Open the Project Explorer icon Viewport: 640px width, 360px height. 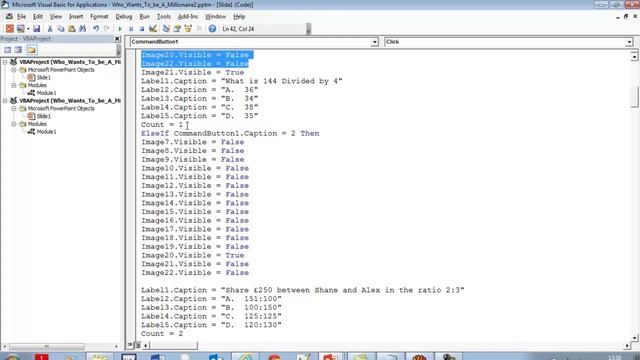(166, 29)
